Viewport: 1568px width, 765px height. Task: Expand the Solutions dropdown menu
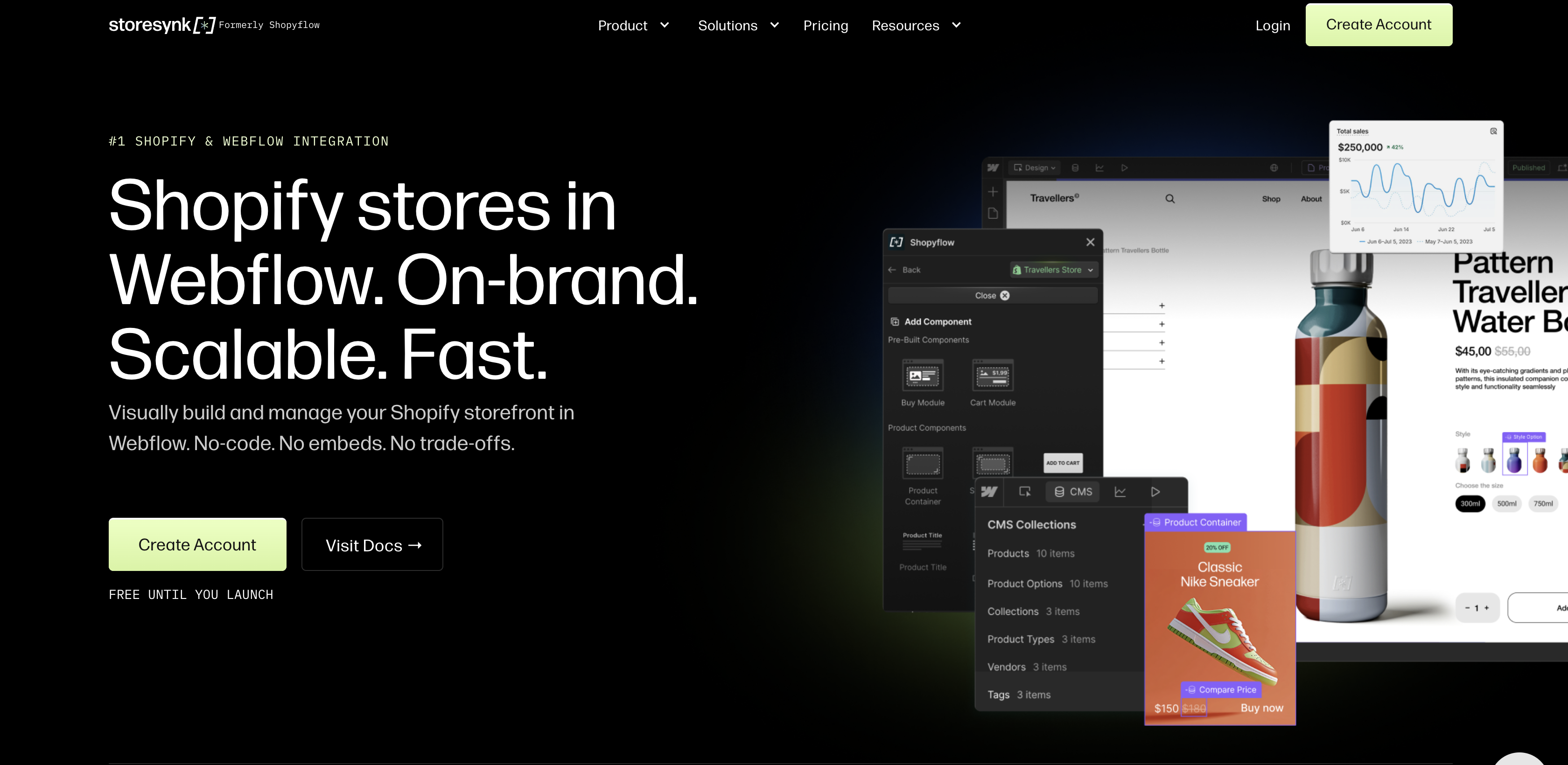738,26
